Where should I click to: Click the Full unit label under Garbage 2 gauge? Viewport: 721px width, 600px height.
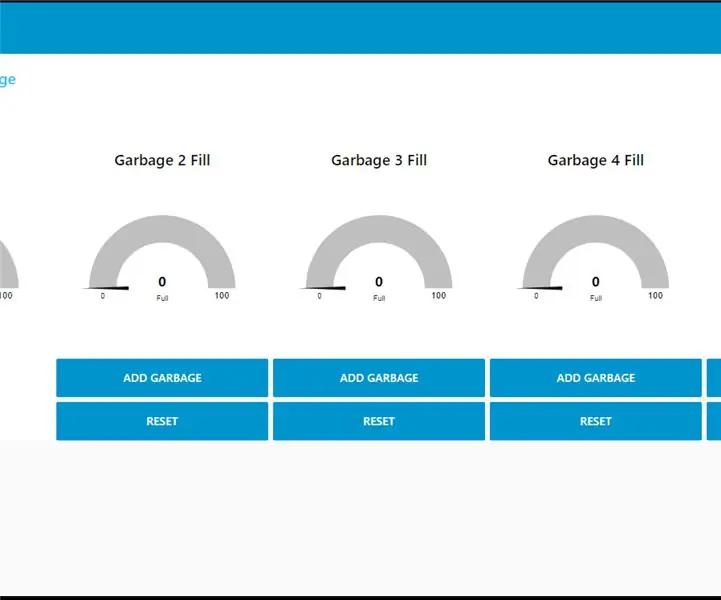pyautogui.click(x=162, y=298)
